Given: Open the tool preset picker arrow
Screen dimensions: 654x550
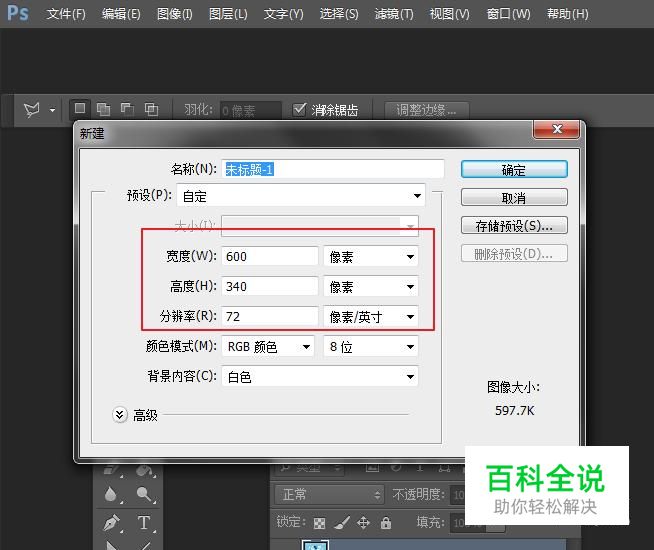Looking at the screenshot, I should click(x=52, y=110).
